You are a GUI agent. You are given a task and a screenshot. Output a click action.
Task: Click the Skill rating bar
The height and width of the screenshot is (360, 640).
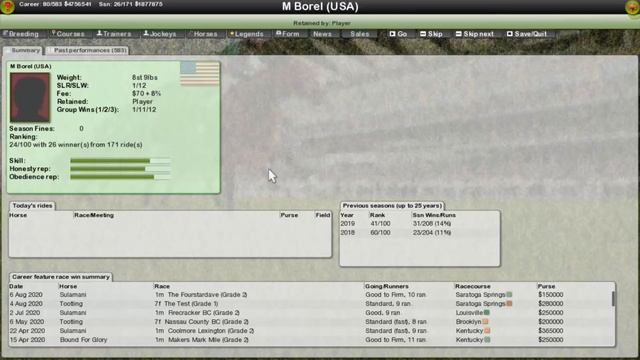point(120,161)
